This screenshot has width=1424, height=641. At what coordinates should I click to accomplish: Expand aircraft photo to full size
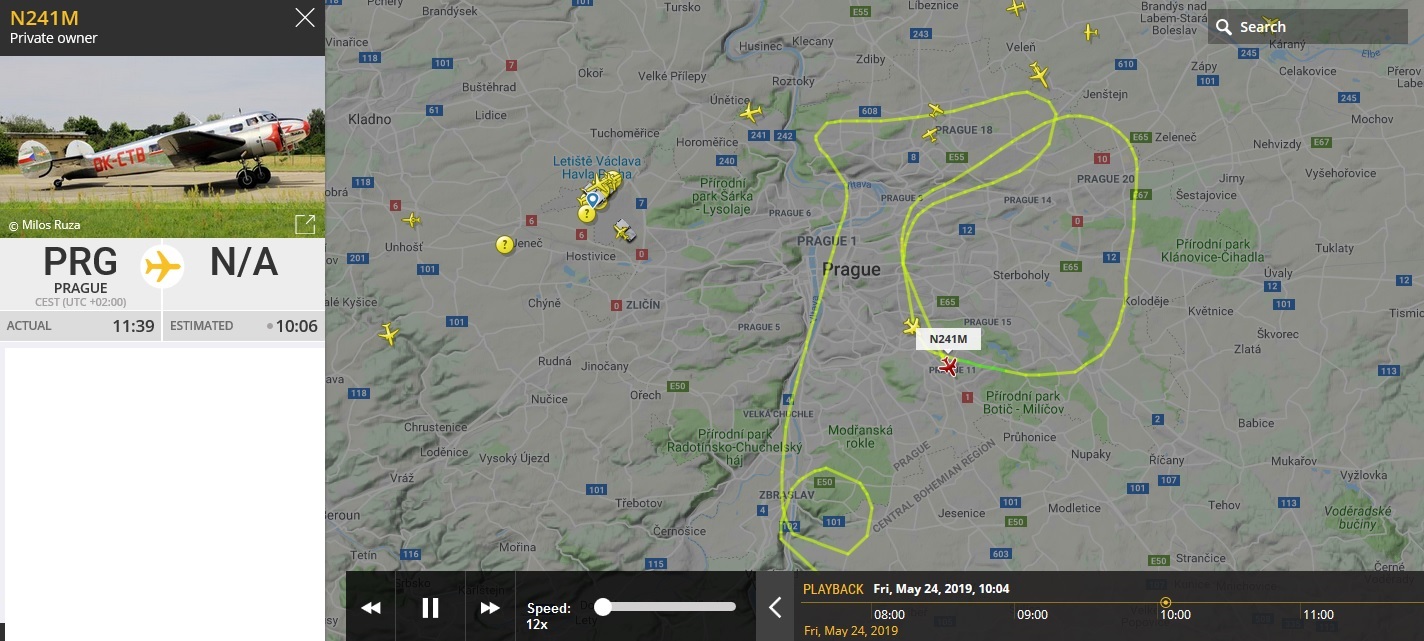click(x=305, y=224)
